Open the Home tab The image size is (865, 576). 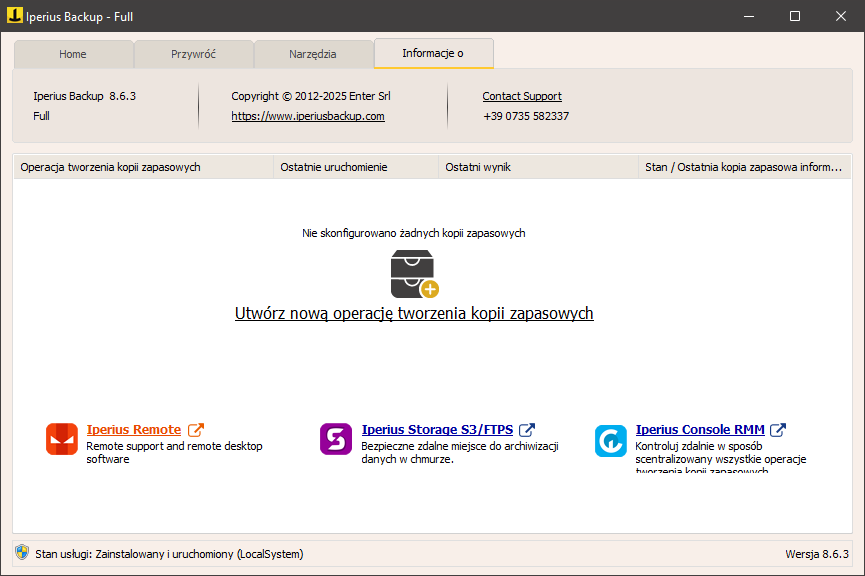[x=73, y=54]
